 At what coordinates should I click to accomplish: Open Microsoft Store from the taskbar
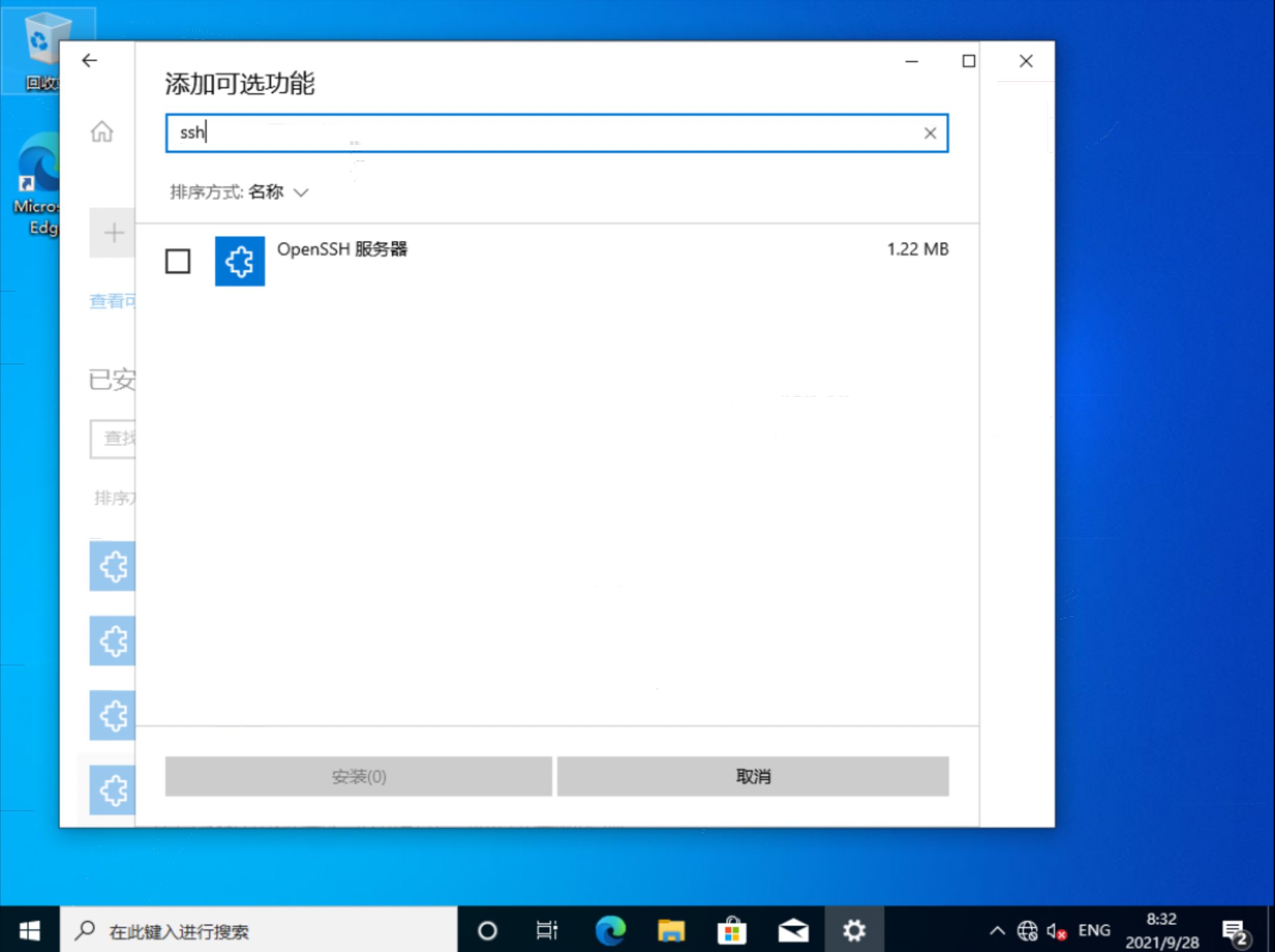(732, 930)
